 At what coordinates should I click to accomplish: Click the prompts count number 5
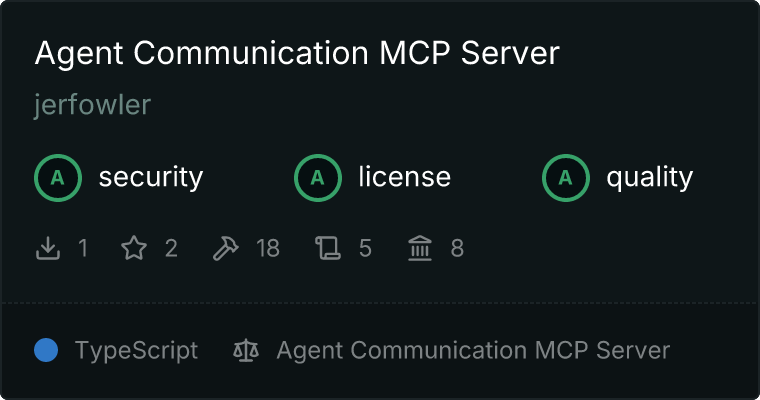pos(365,248)
